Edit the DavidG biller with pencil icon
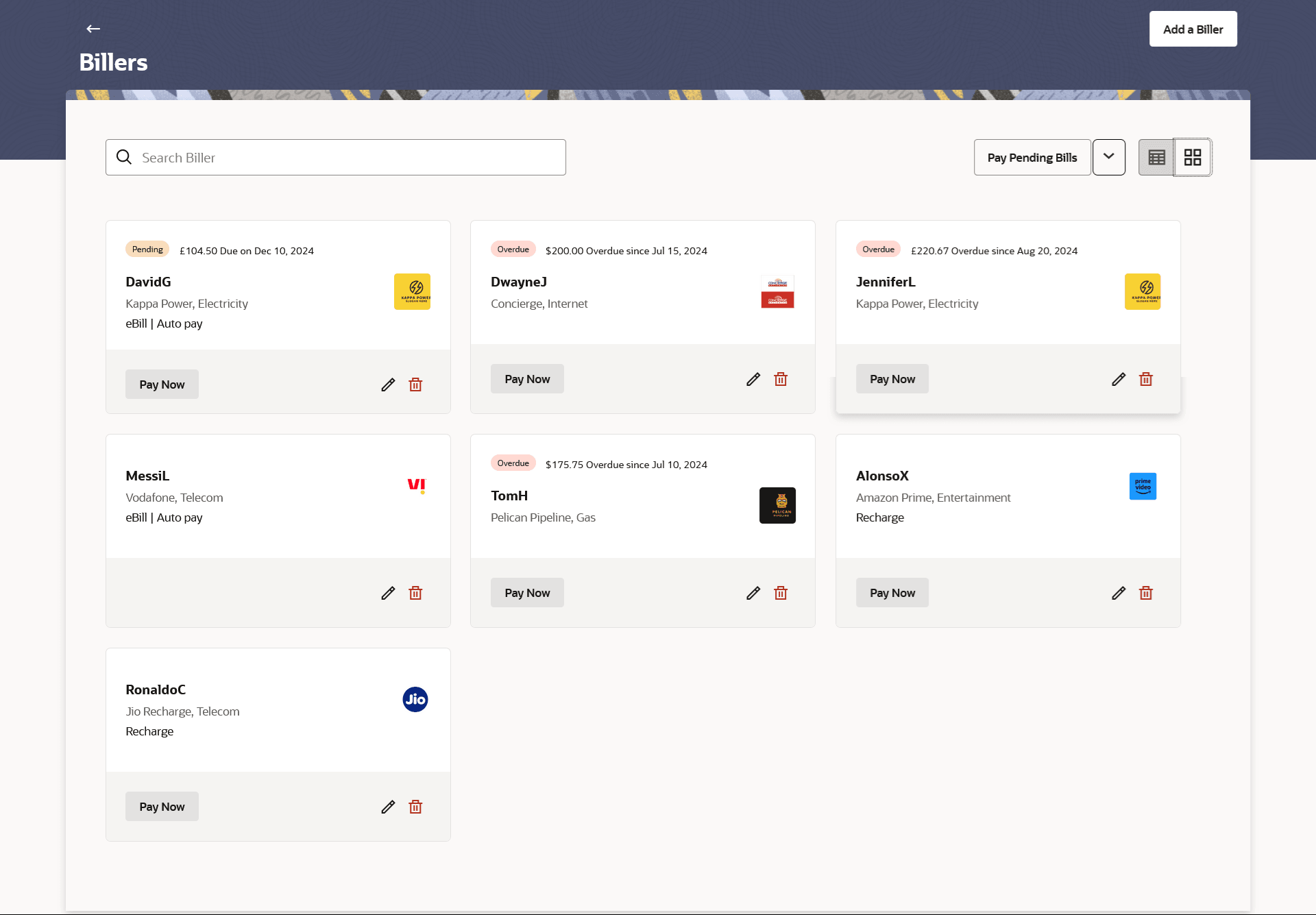 pos(388,385)
